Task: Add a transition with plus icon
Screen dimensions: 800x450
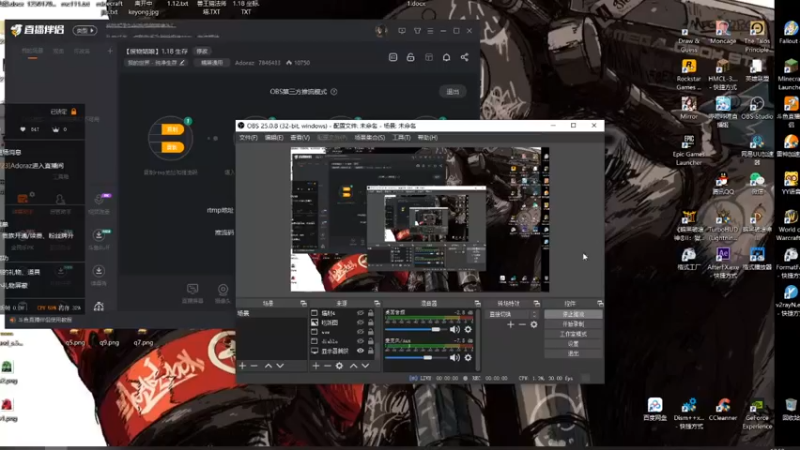Action: (510, 324)
